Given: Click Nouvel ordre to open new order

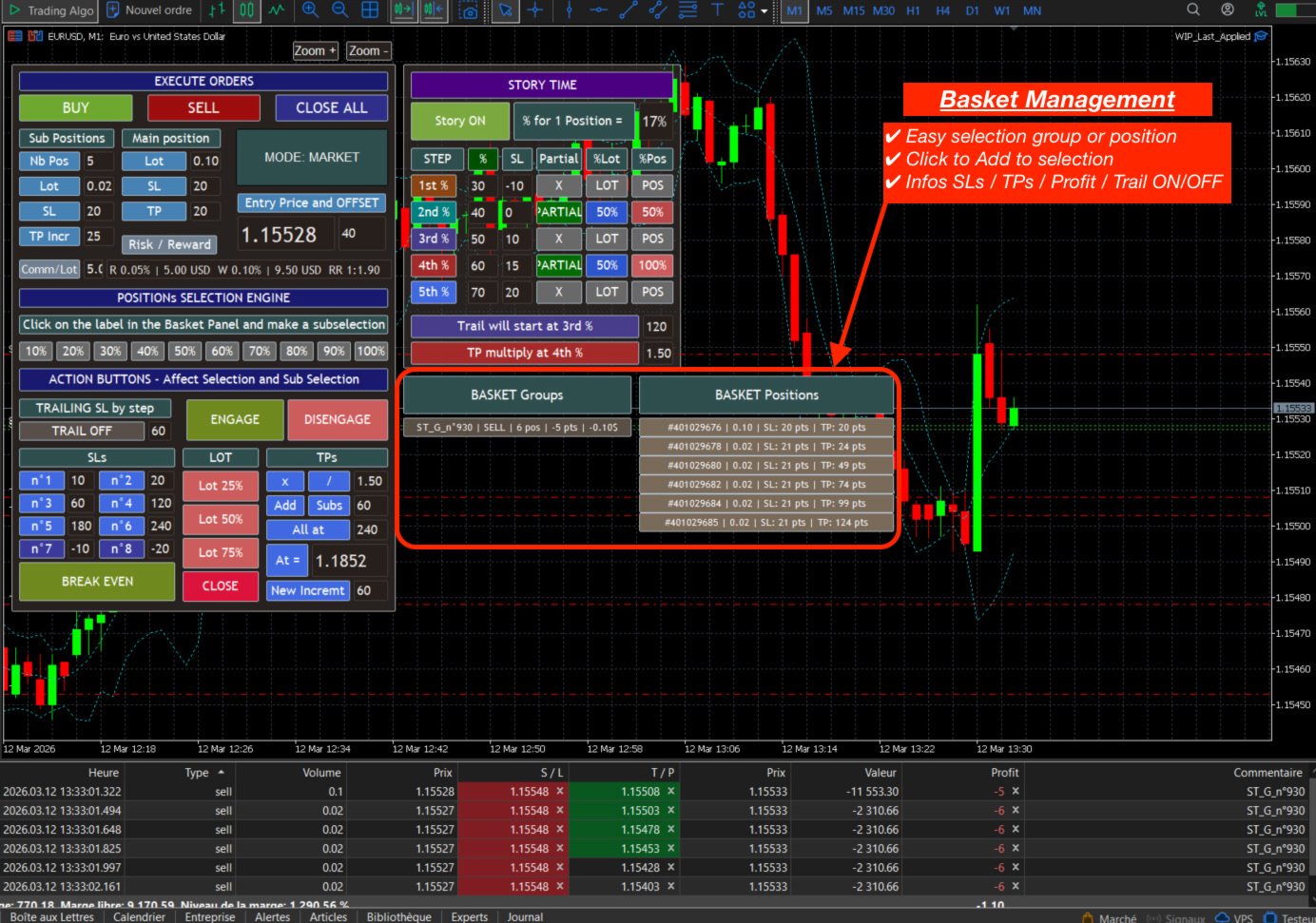Looking at the screenshot, I should (149, 10).
